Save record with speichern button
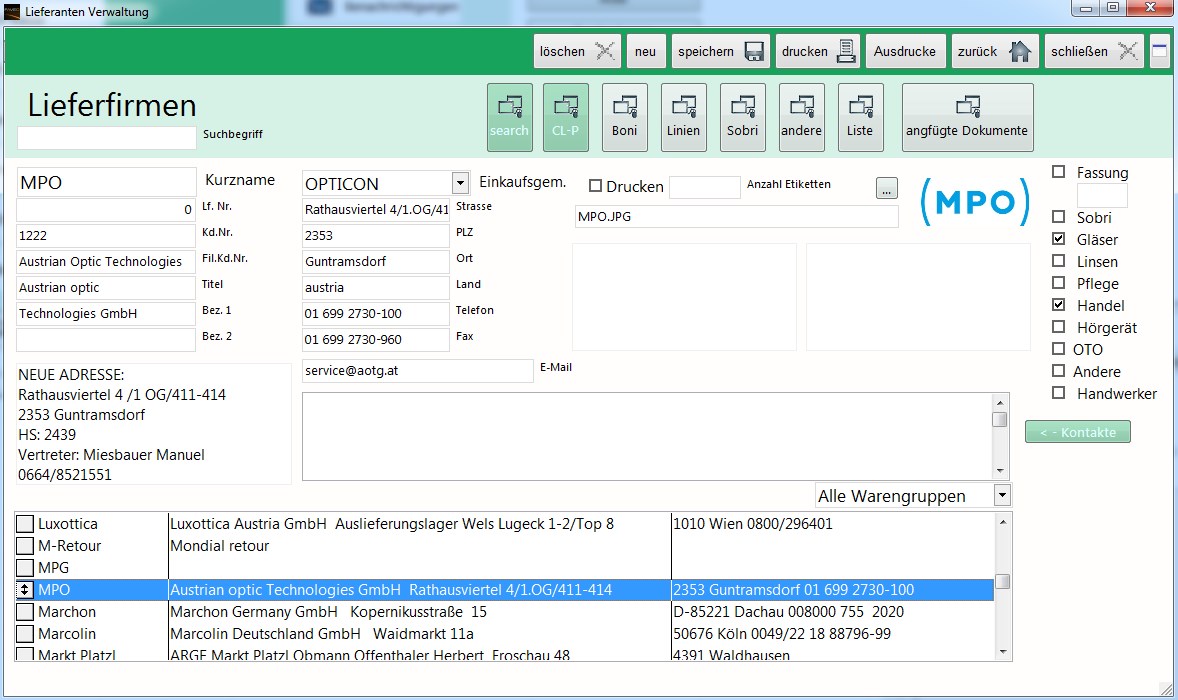Image resolution: width=1178 pixels, height=700 pixels. click(x=720, y=51)
